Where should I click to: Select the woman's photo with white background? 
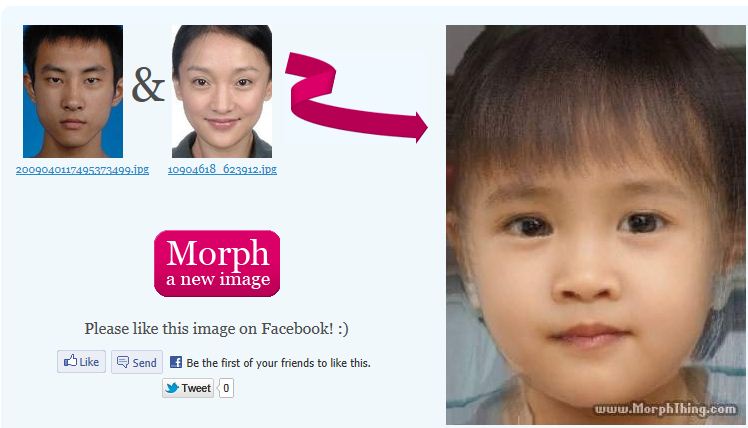point(222,91)
